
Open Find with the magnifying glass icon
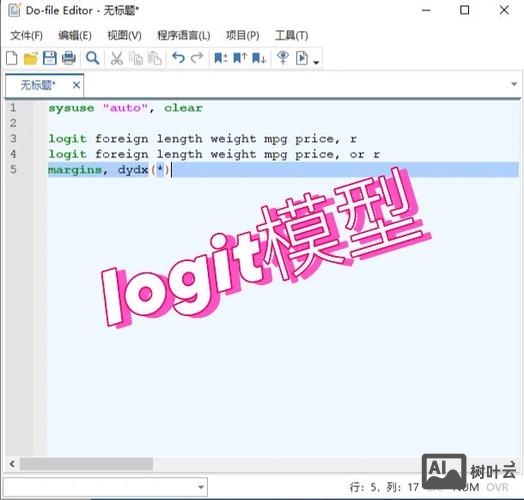pos(92,58)
